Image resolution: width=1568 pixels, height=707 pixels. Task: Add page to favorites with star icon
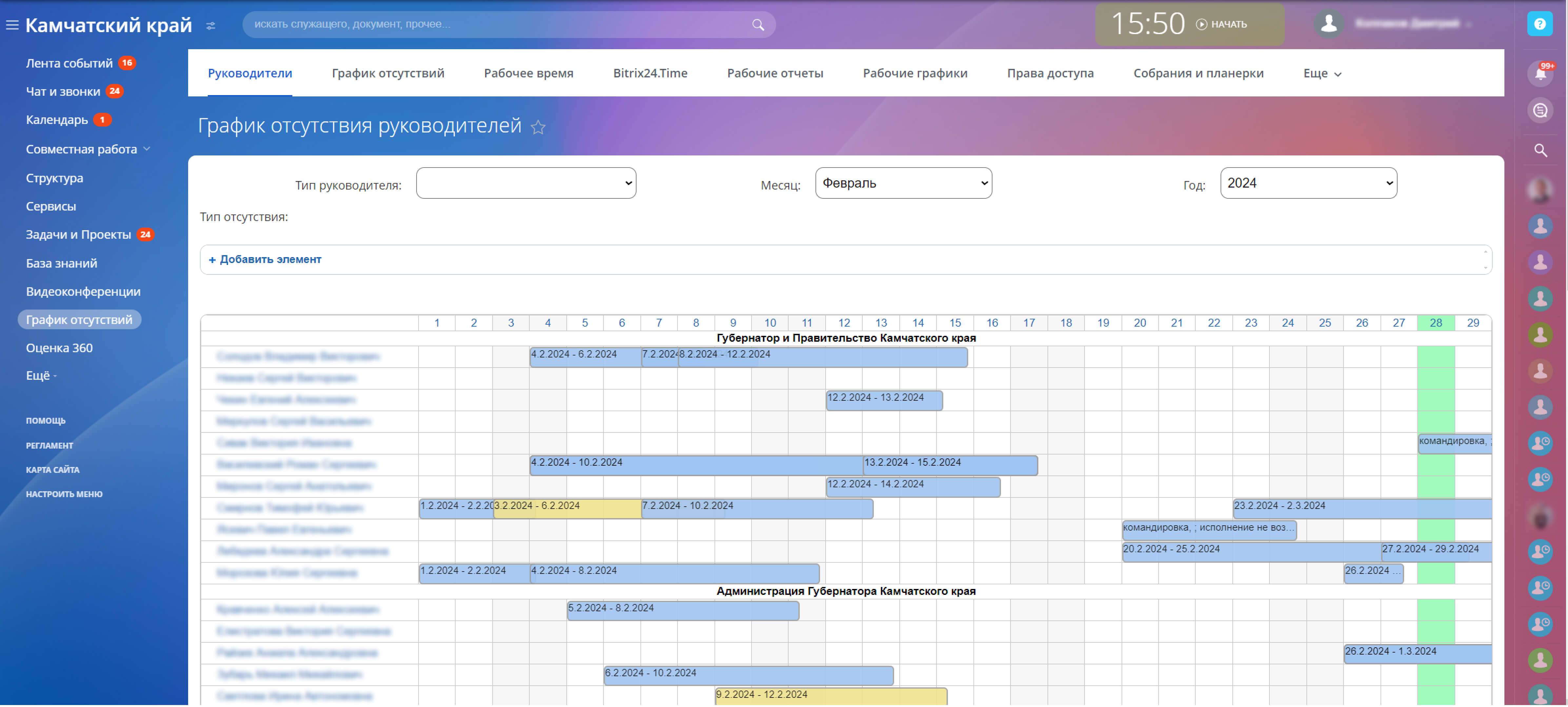click(538, 127)
